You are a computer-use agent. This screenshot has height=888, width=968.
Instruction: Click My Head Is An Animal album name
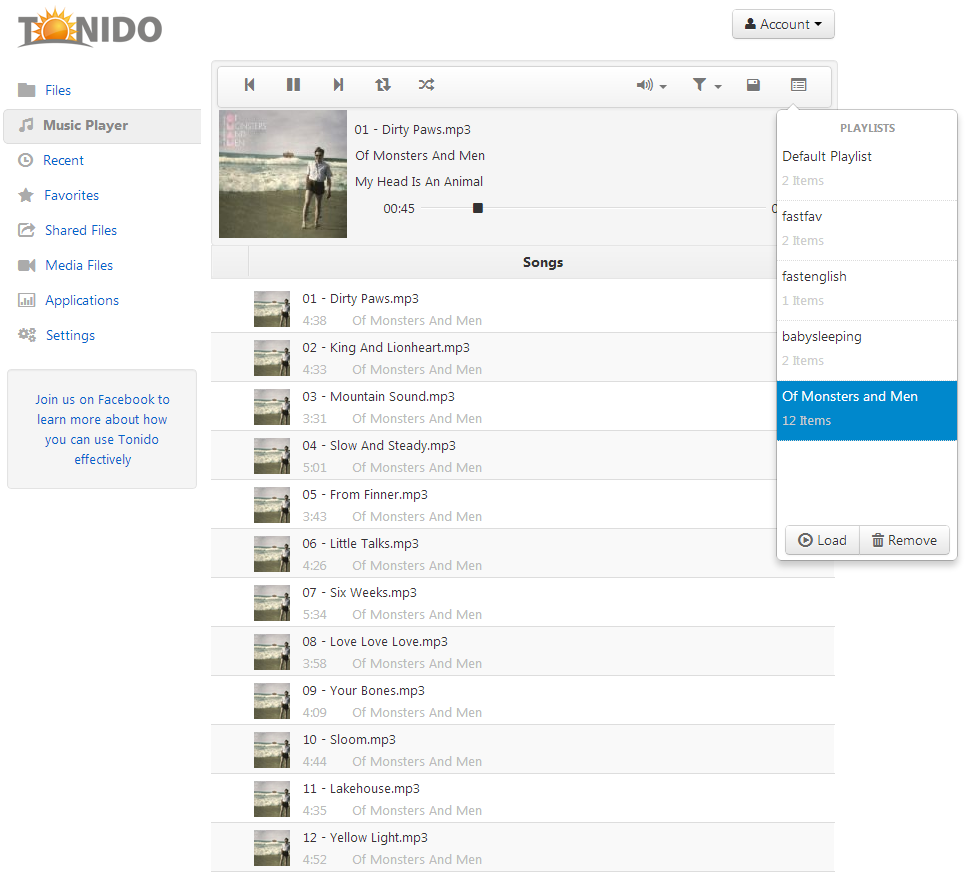pyautogui.click(x=419, y=182)
